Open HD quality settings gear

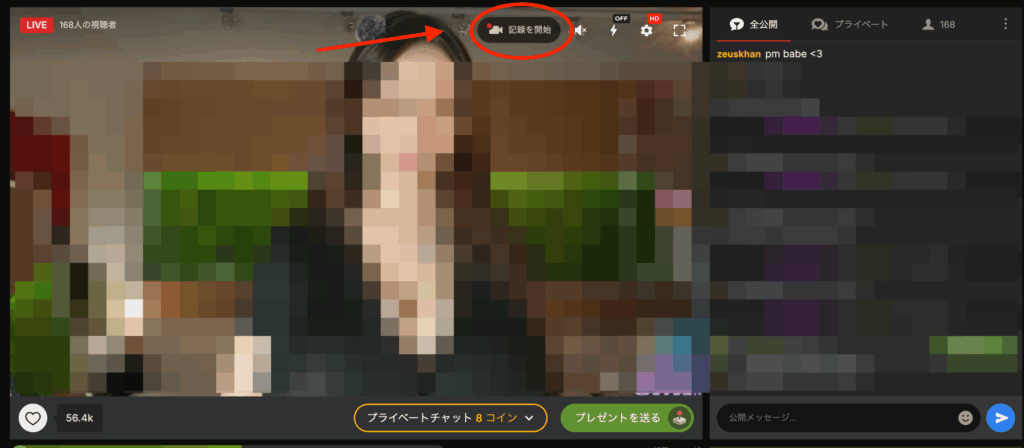pos(647,30)
